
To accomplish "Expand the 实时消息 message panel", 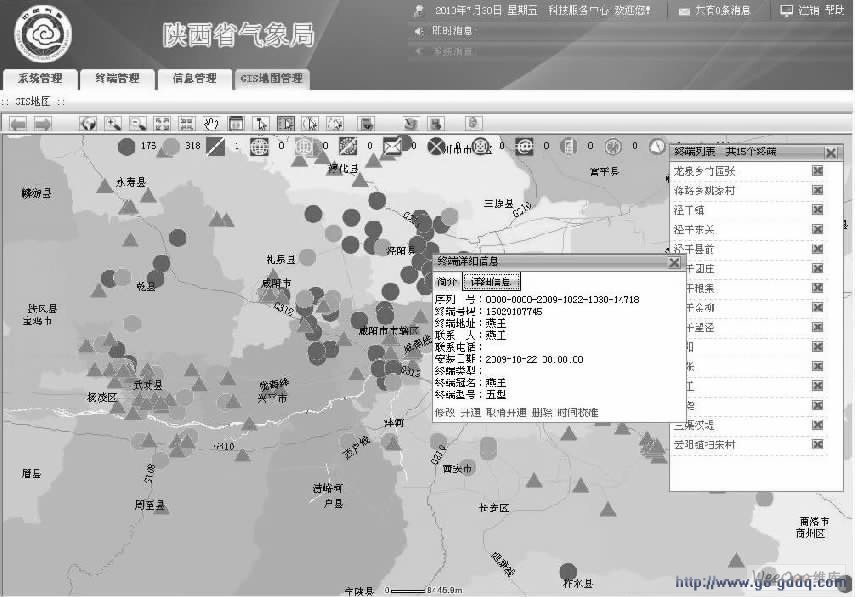I will click(x=451, y=30).
